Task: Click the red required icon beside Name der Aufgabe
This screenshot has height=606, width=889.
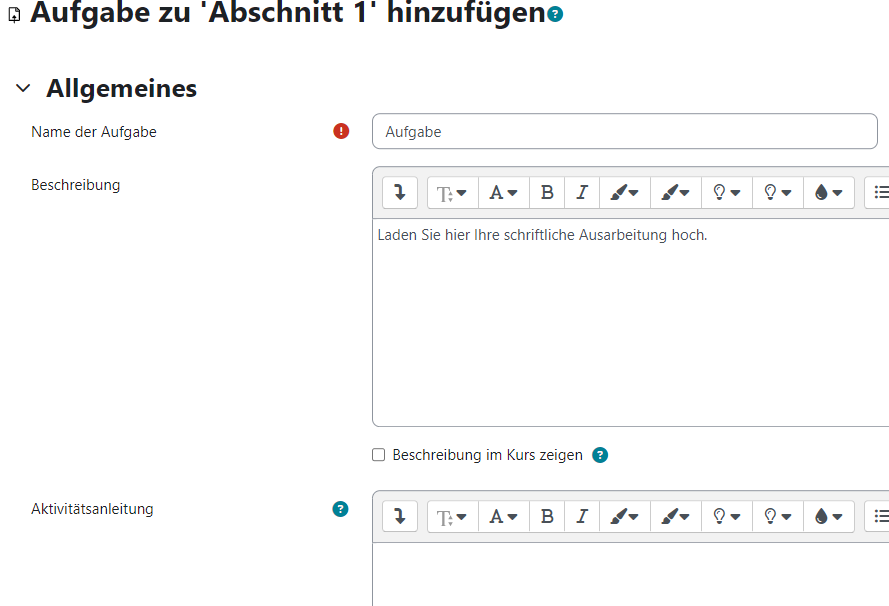Action: click(341, 131)
